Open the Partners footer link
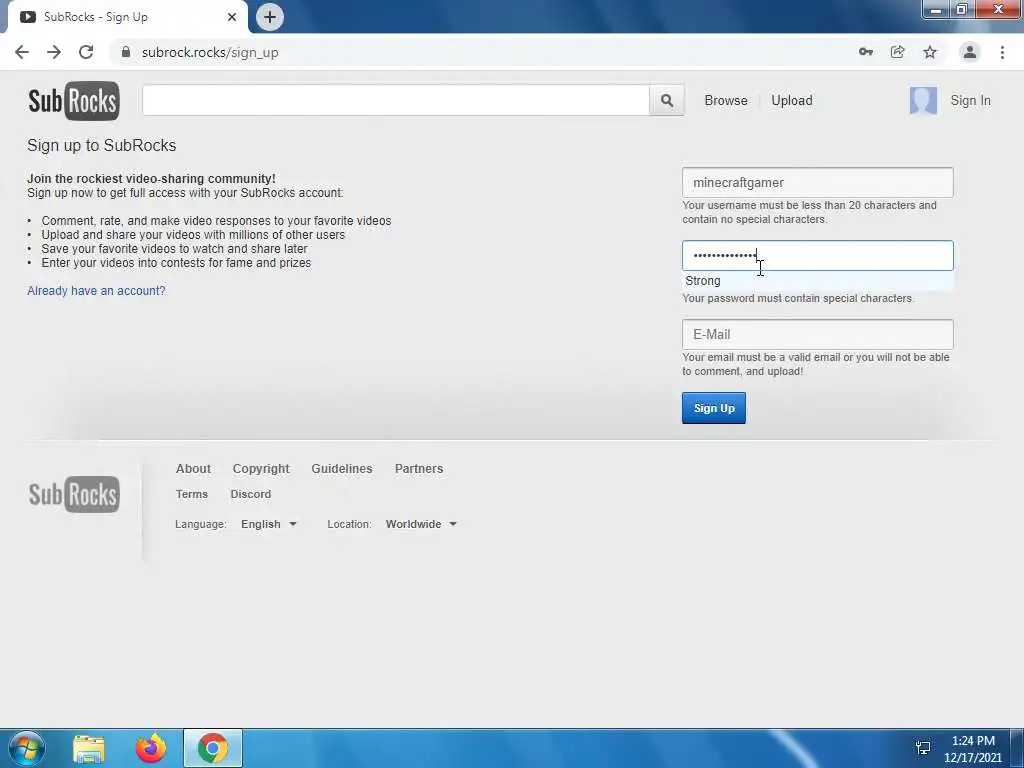This screenshot has width=1024, height=768. pyautogui.click(x=419, y=469)
